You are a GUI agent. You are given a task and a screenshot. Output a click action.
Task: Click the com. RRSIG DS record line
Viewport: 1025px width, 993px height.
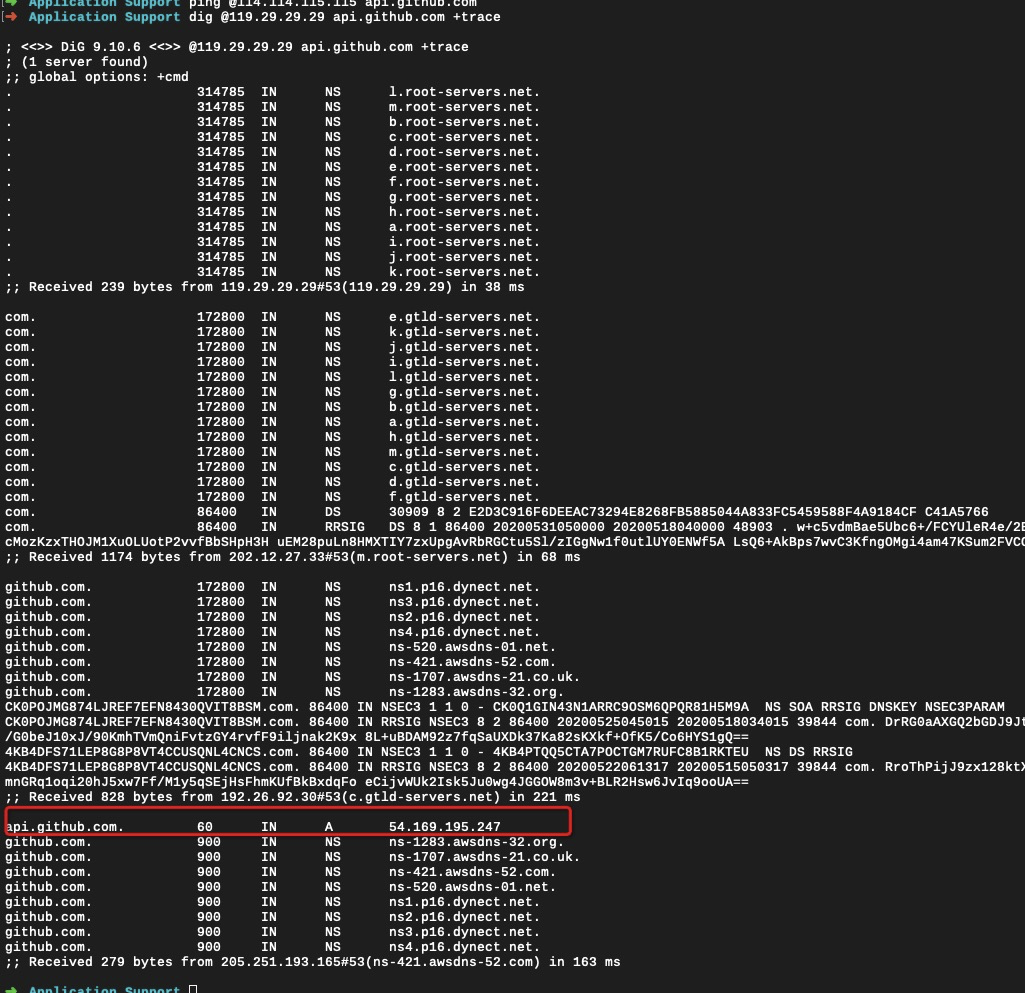[515, 528]
